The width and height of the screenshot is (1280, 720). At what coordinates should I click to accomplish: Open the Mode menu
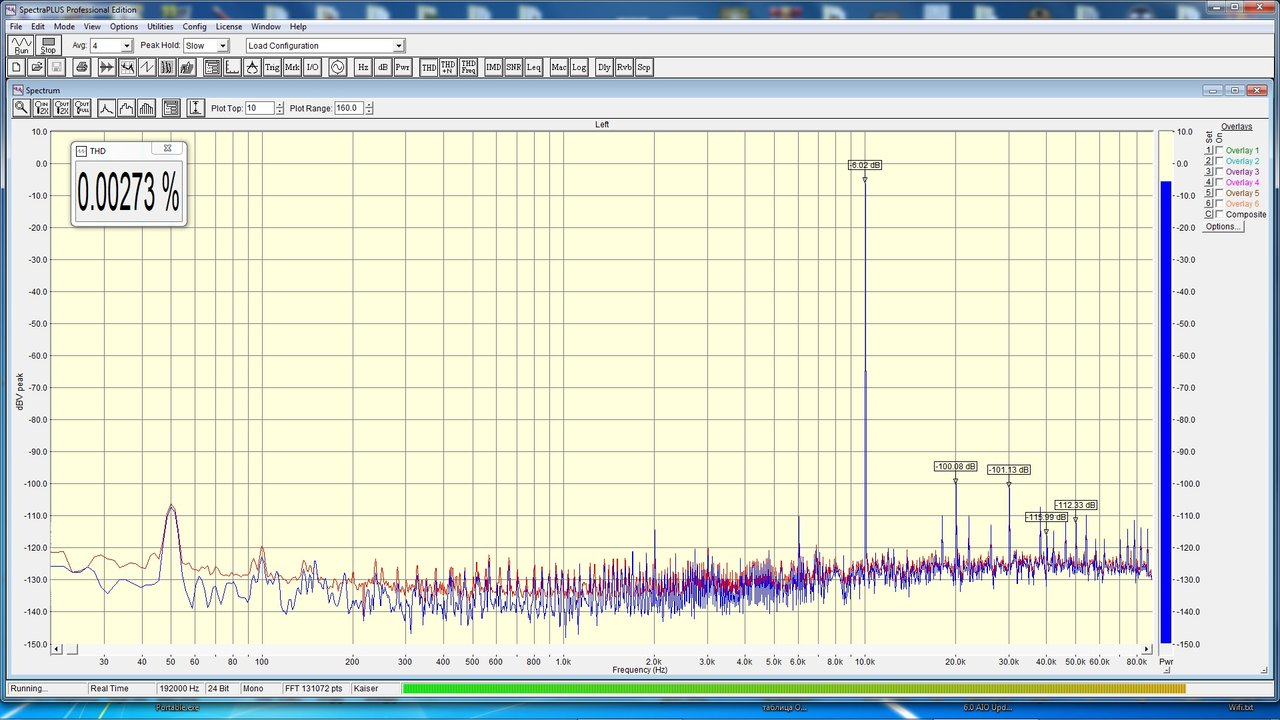point(64,26)
